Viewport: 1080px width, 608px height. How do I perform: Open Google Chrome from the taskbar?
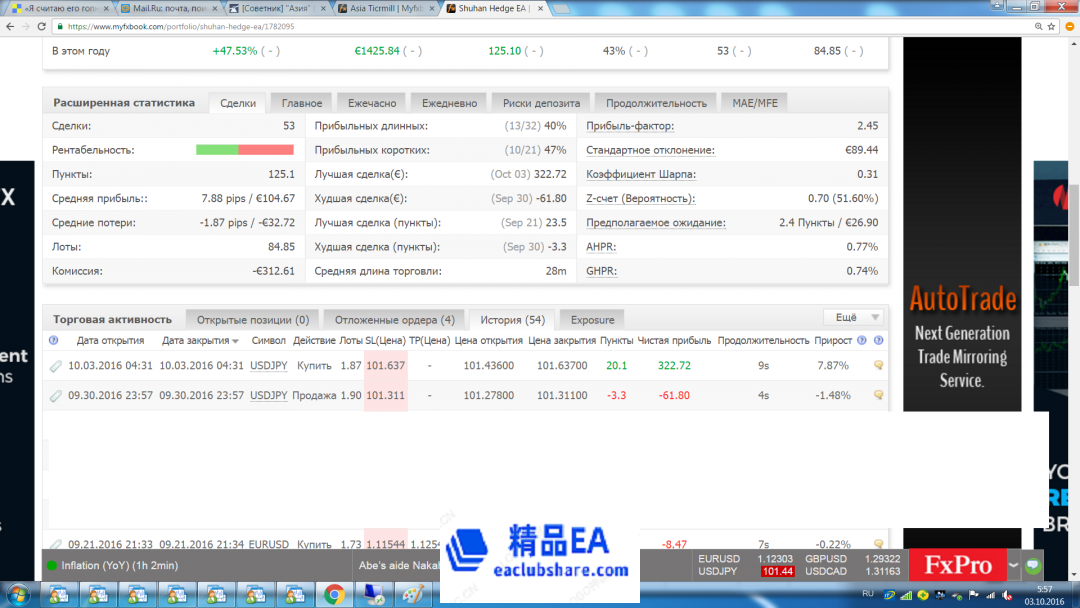tap(335, 595)
